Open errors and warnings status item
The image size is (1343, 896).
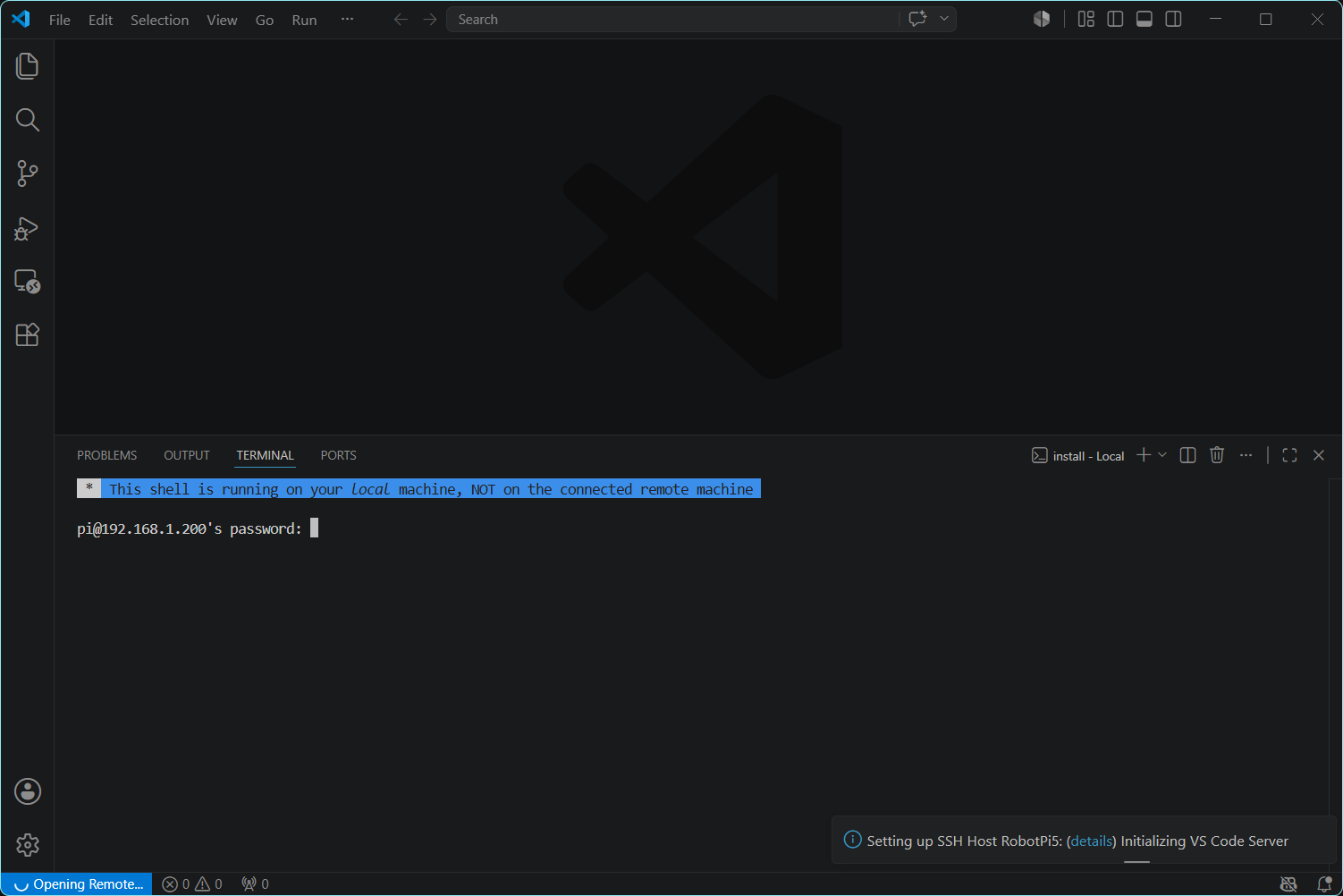pos(192,884)
